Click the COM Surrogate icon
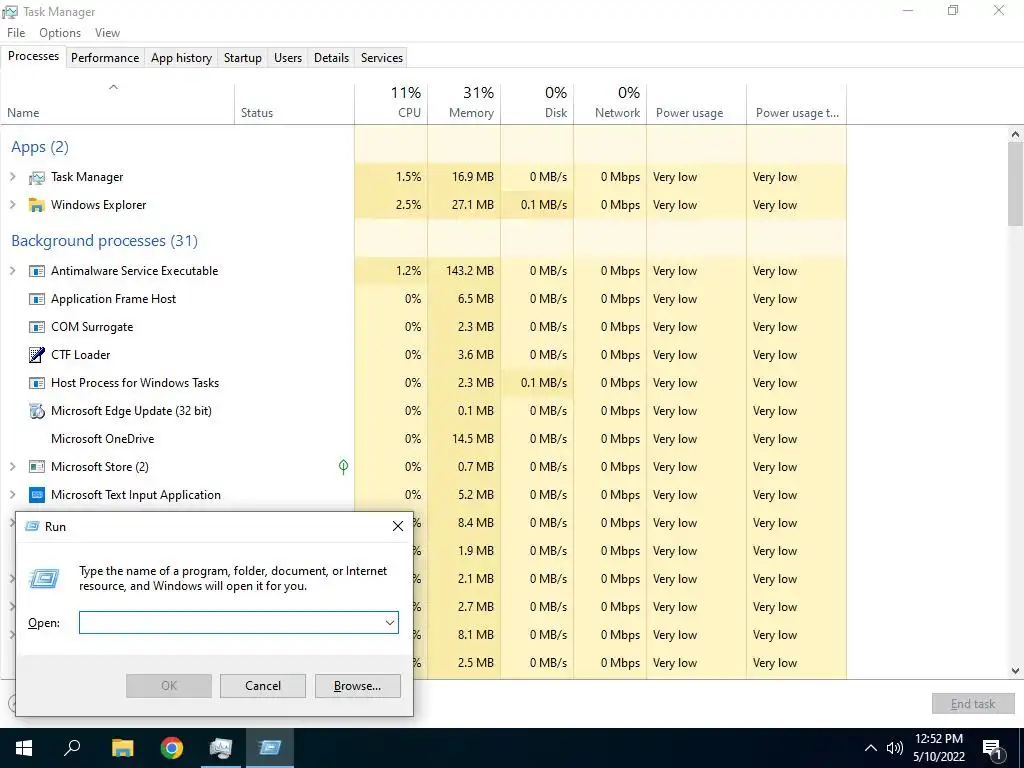 [x=37, y=327]
